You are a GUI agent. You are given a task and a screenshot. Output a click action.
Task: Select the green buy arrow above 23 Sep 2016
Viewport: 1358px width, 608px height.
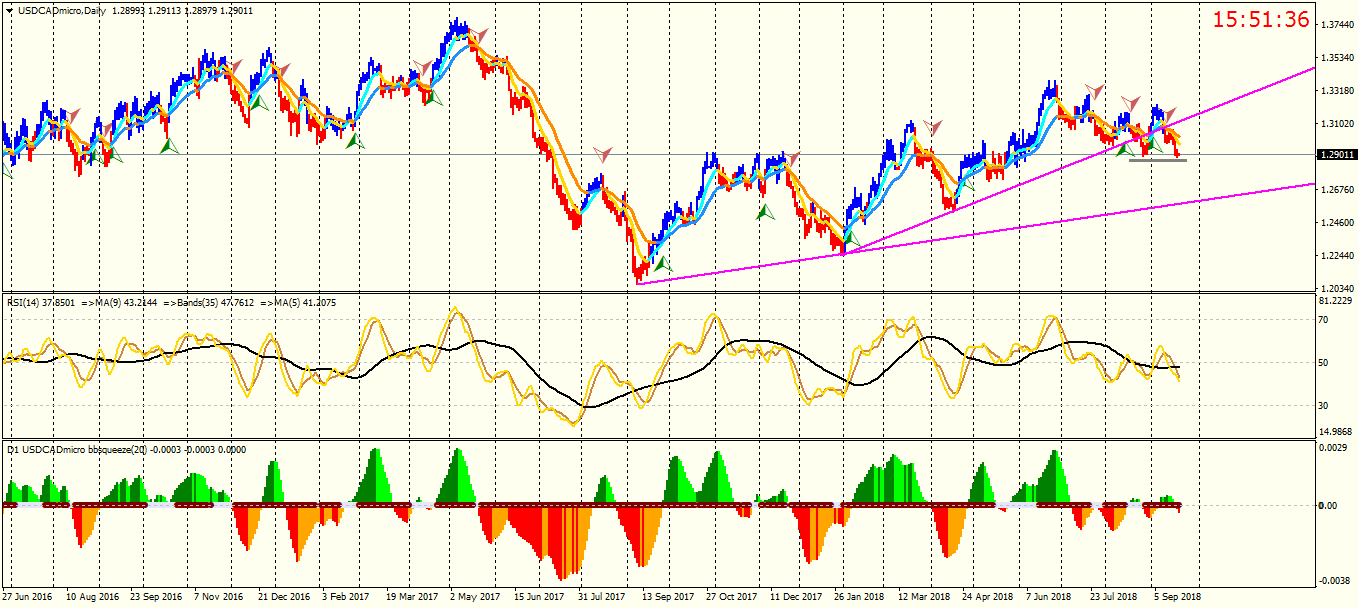(169, 145)
